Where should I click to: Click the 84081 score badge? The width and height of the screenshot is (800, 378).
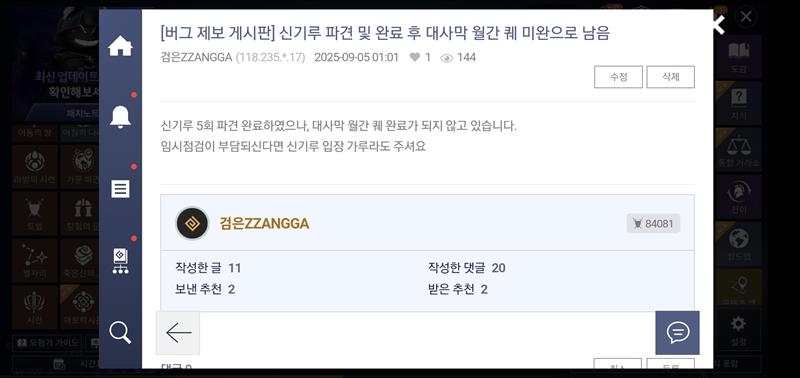653,223
